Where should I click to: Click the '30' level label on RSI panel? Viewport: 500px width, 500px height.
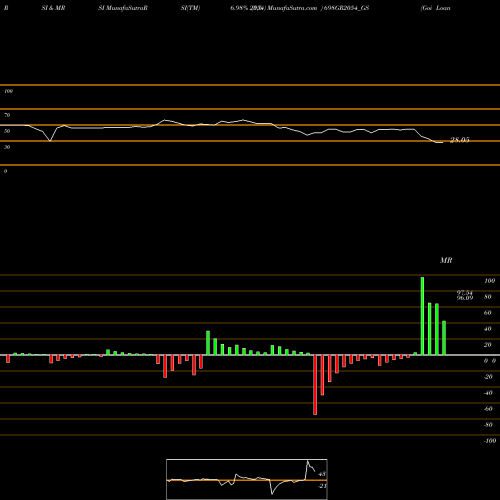7,147
